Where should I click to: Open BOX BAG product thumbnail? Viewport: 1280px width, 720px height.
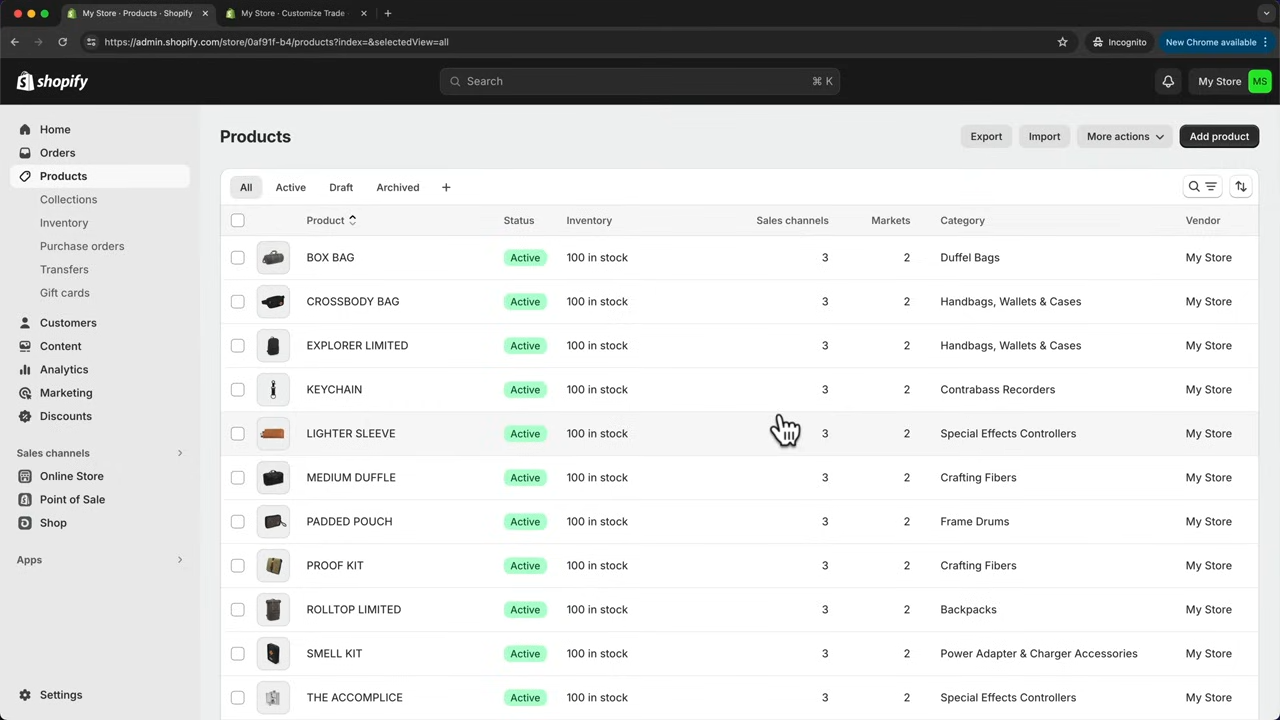coord(273,258)
